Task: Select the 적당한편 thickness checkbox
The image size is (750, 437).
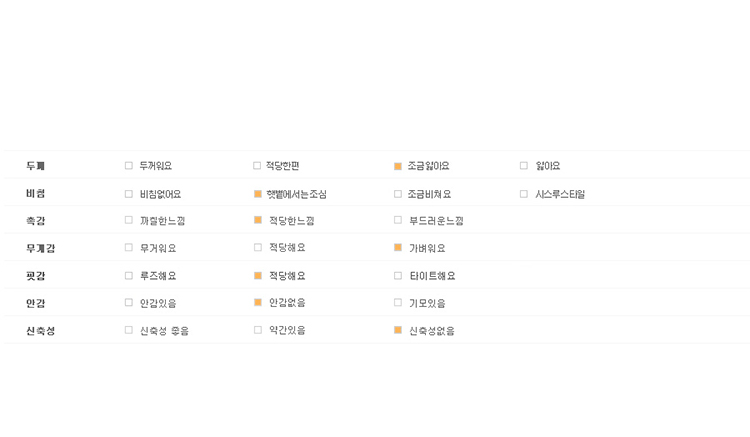Action: [257, 165]
